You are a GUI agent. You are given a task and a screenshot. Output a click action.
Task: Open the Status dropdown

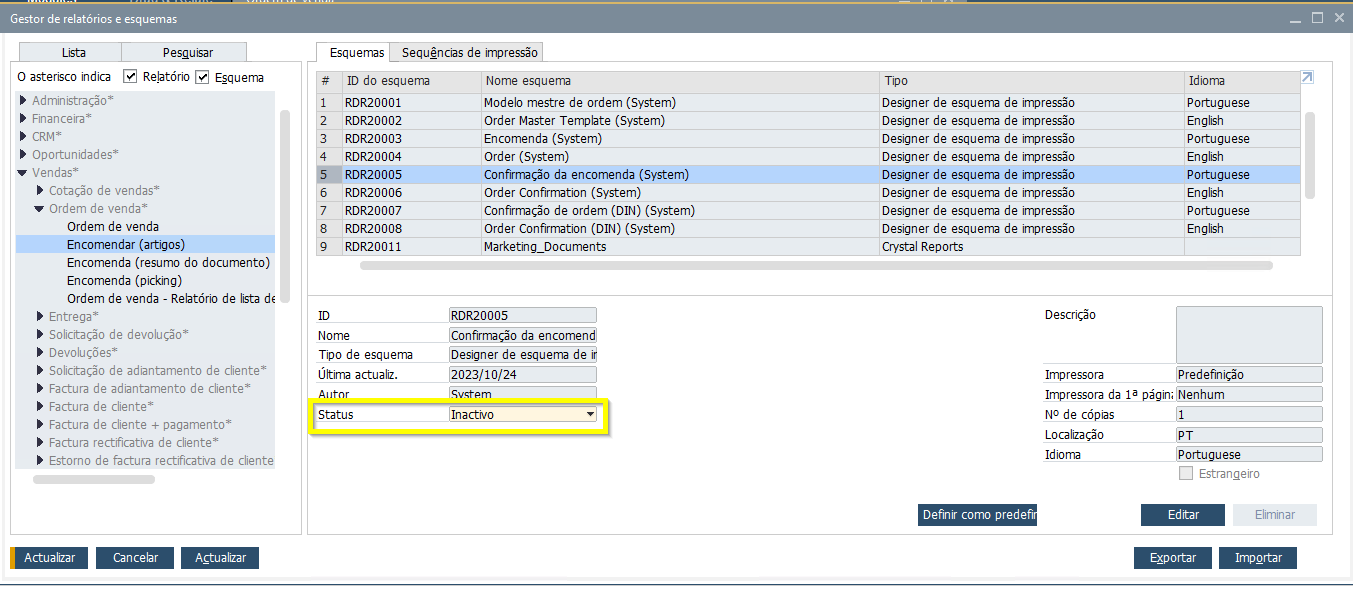590,414
